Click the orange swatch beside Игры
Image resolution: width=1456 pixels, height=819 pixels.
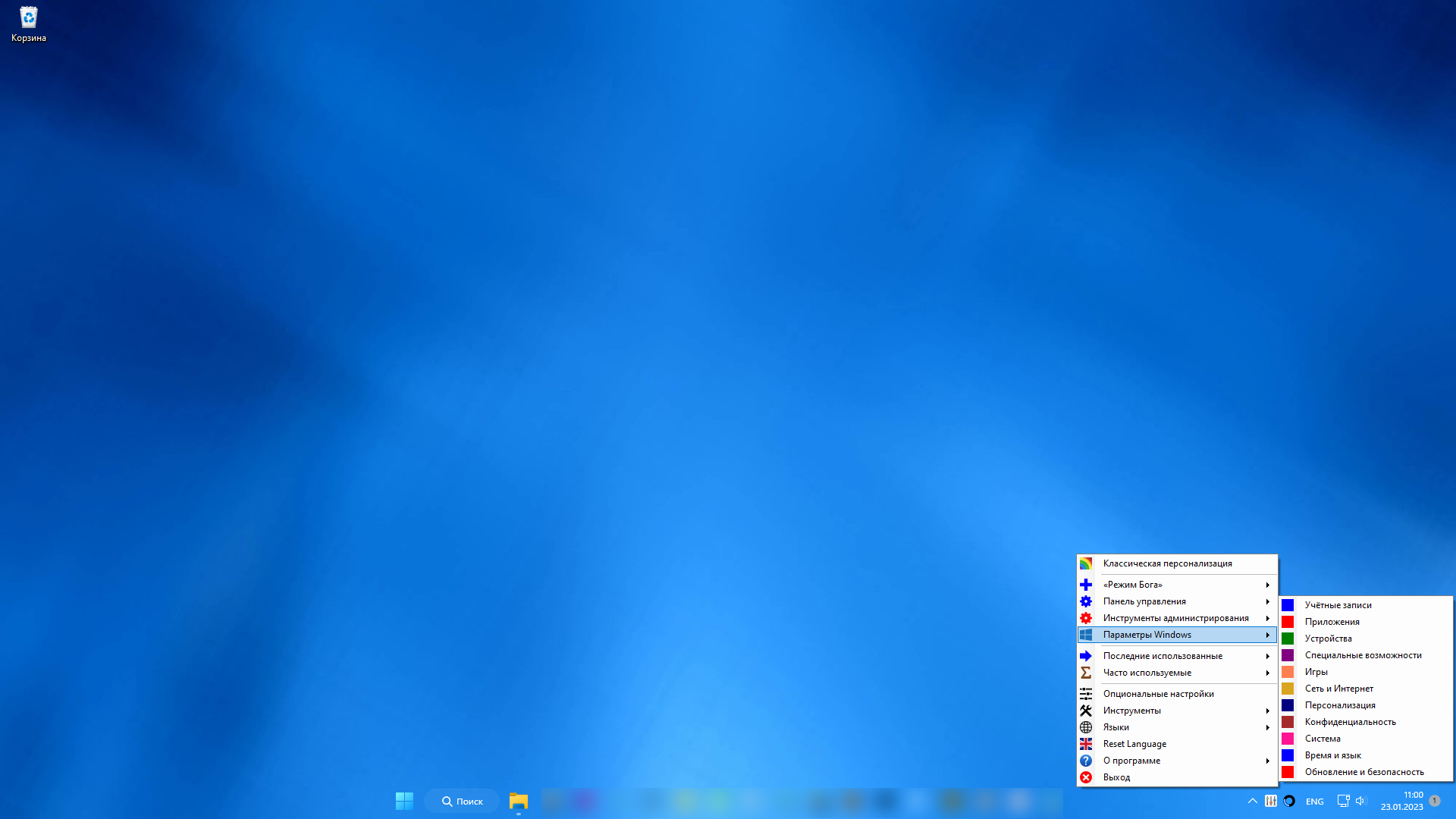(1288, 672)
